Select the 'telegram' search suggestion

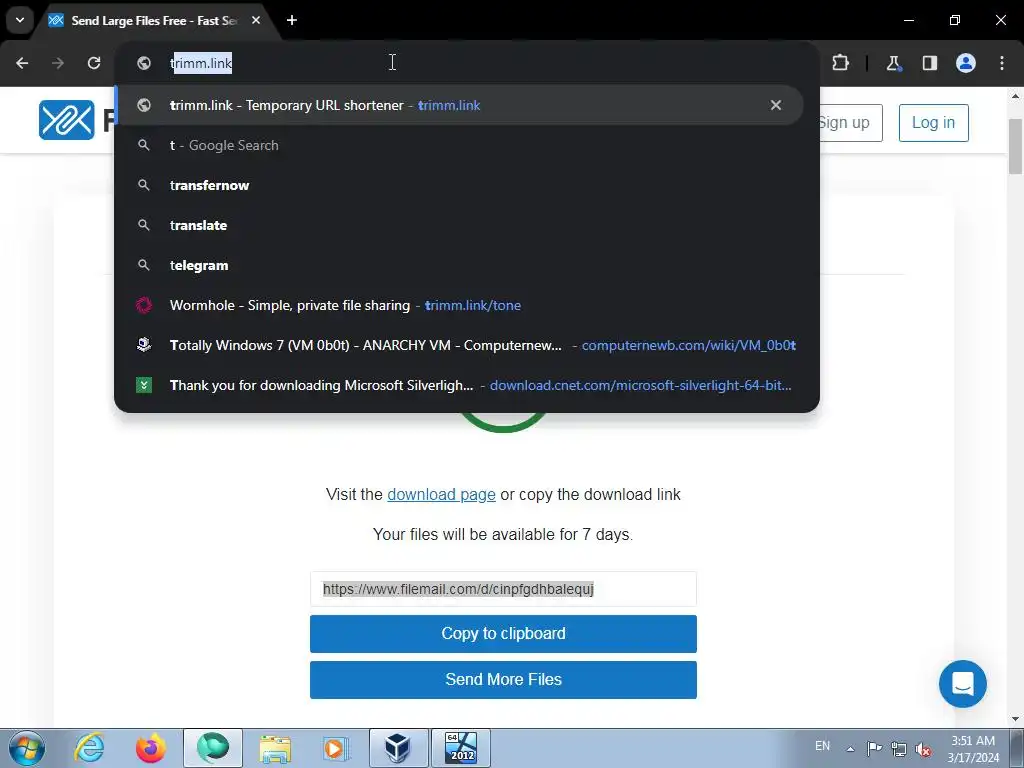coord(459,265)
